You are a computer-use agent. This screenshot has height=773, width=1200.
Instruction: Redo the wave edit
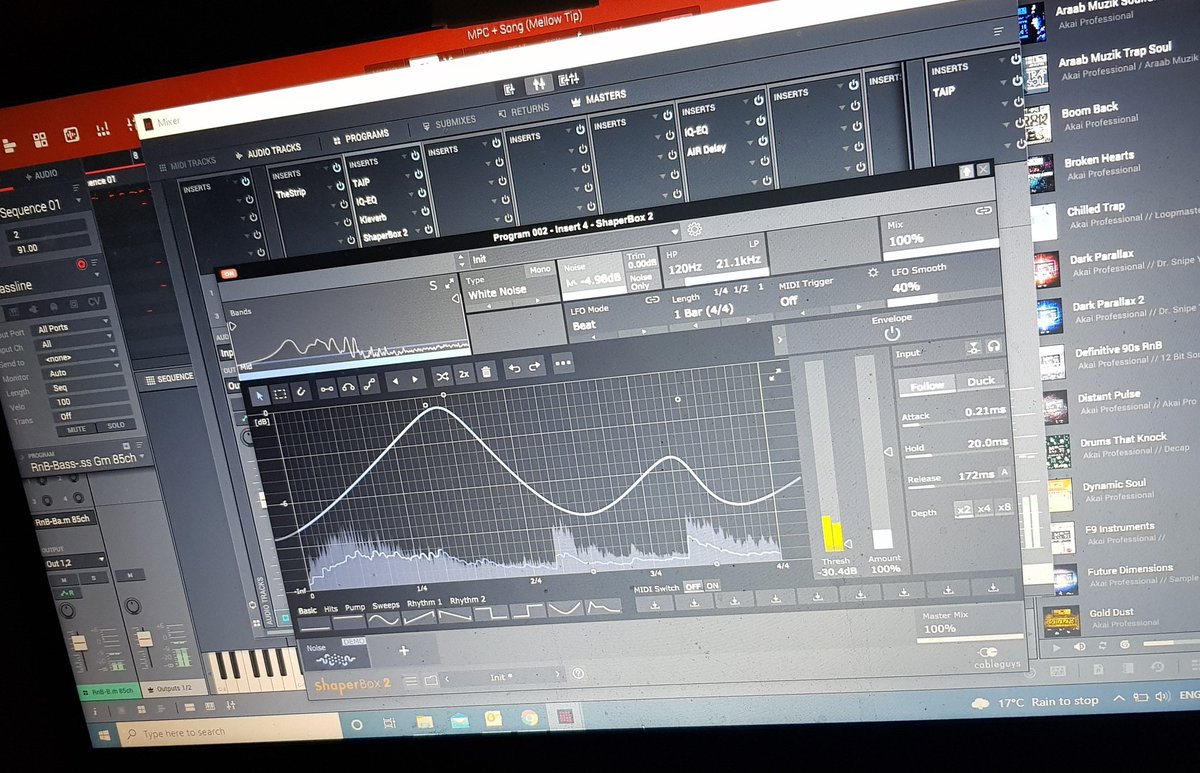tap(534, 366)
